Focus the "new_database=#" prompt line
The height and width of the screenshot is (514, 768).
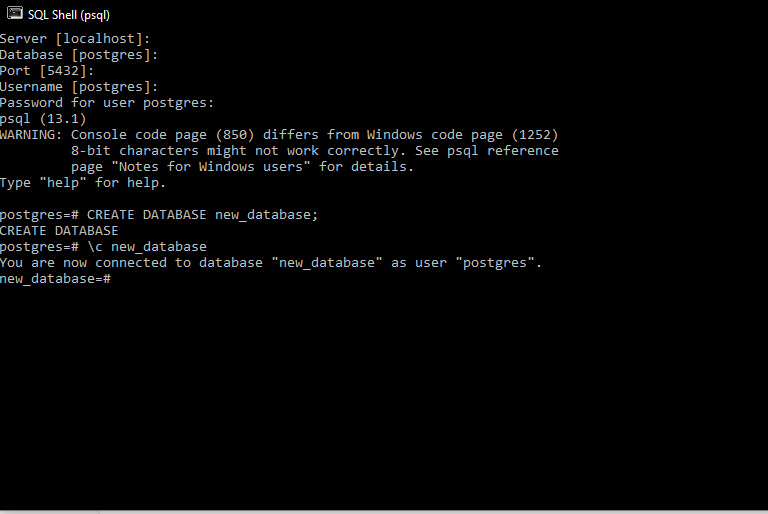click(55, 279)
